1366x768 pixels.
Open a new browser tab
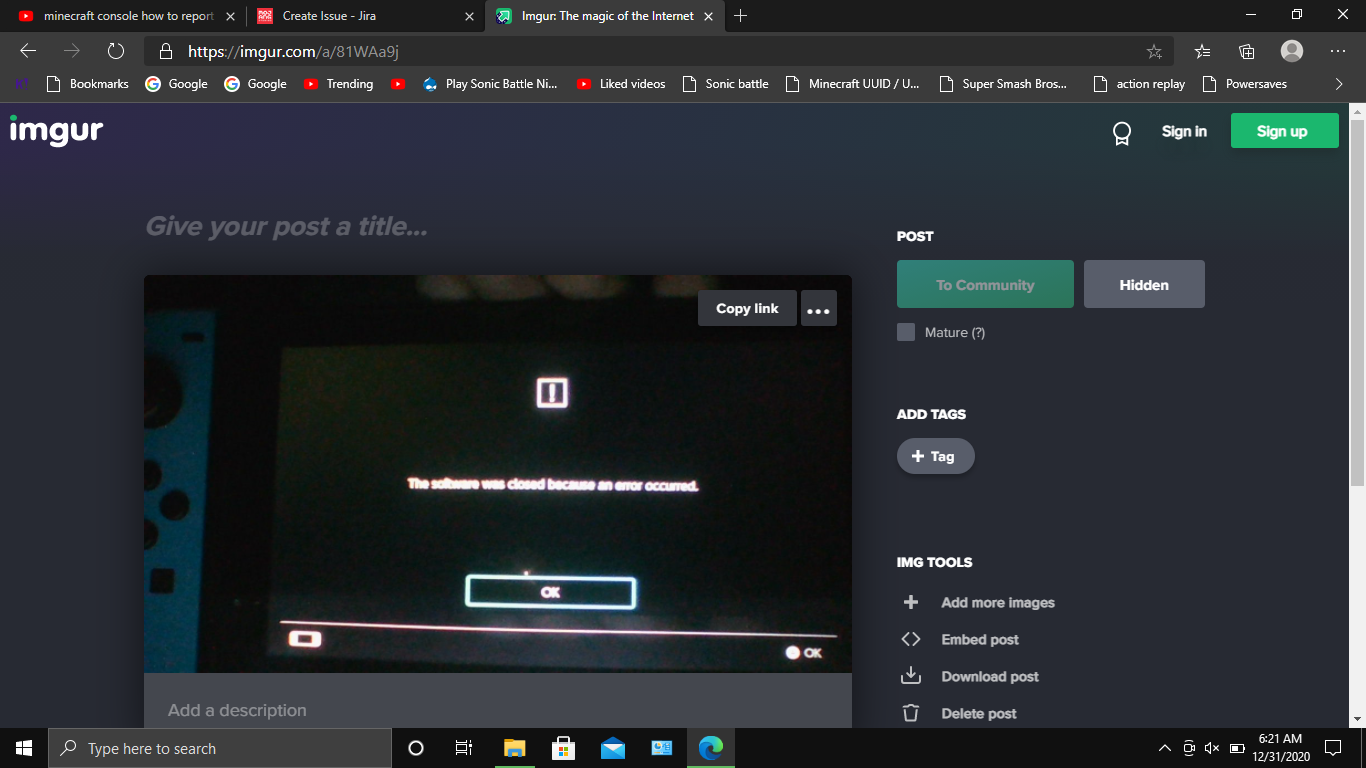[x=741, y=16]
